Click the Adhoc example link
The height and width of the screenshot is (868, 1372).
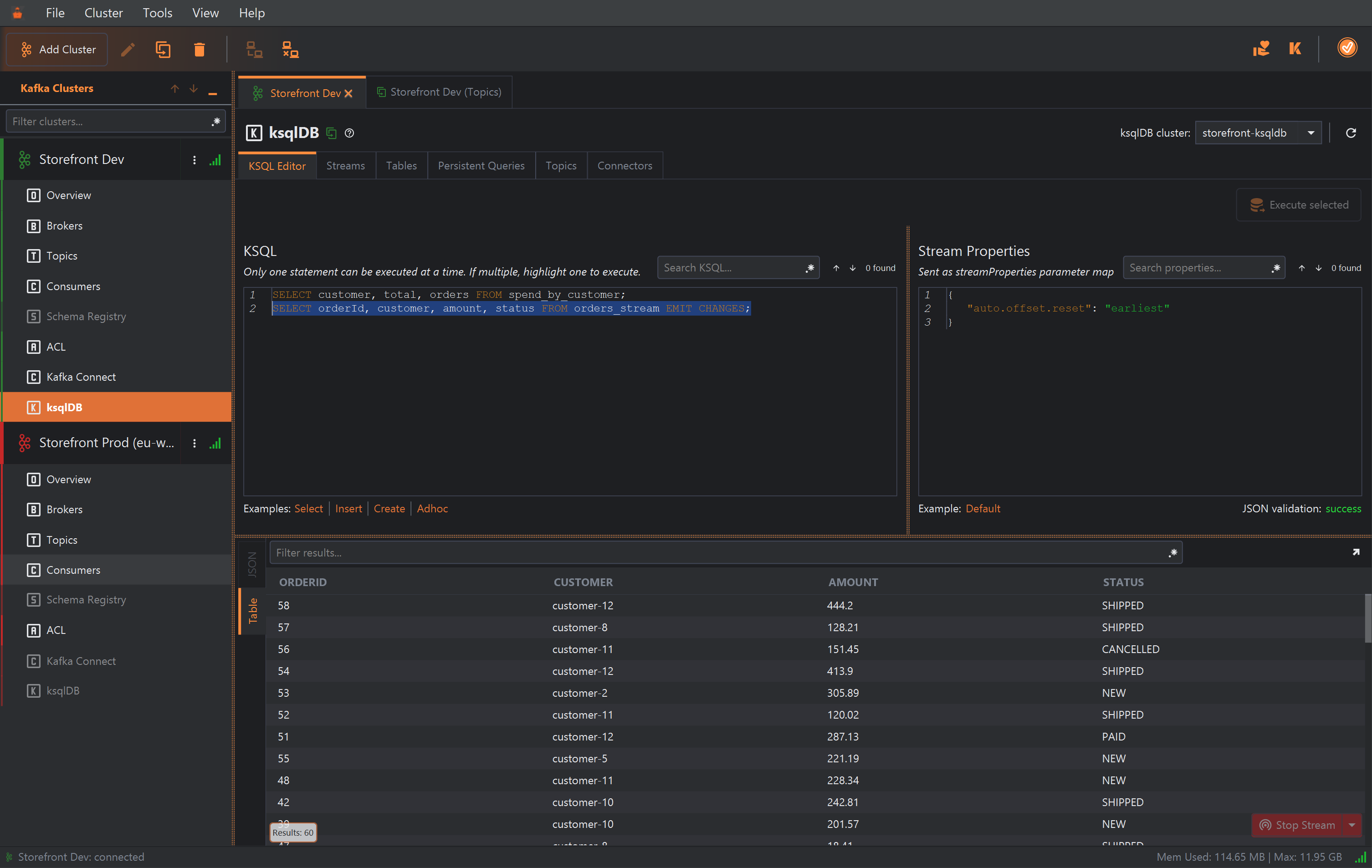(432, 509)
